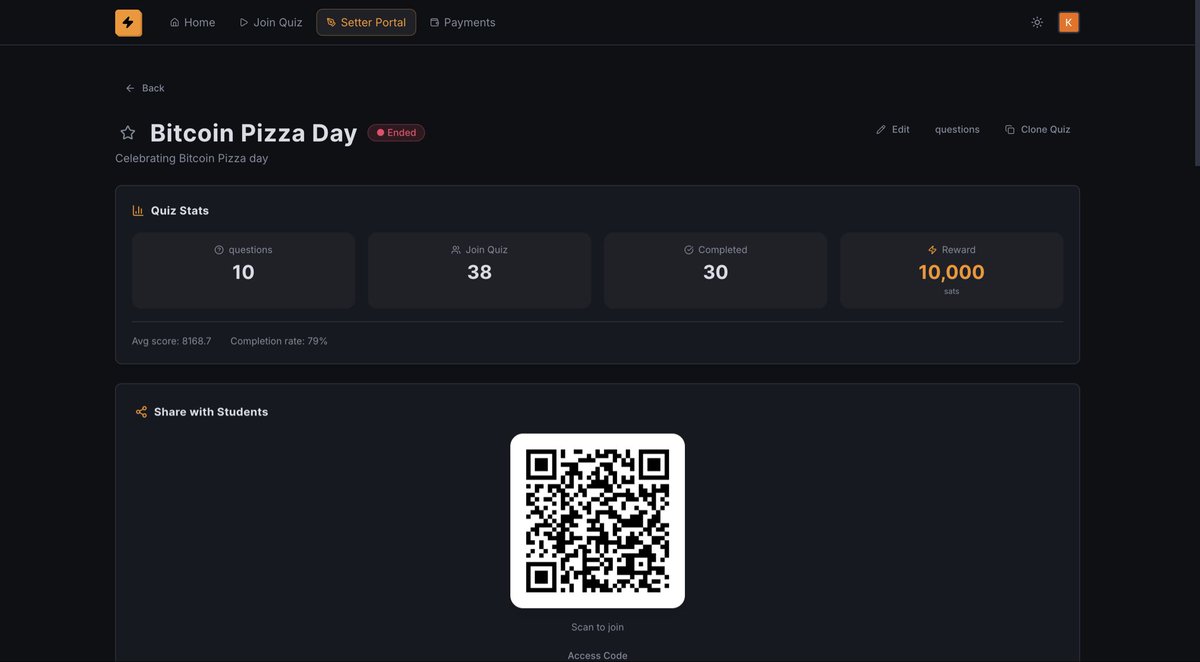Click the wallet icon next to Payments
Image resolution: width=1200 pixels, height=662 pixels.
434,22
